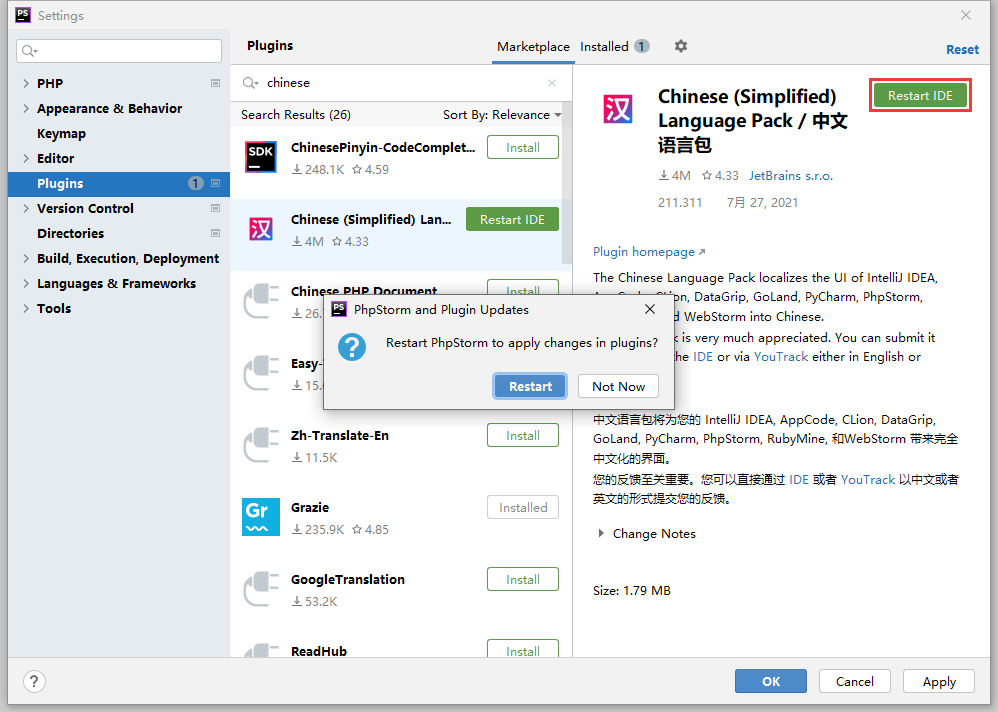Open the JetBrains s.r.o. vendor link
The width and height of the screenshot is (998, 712).
pos(791,176)
